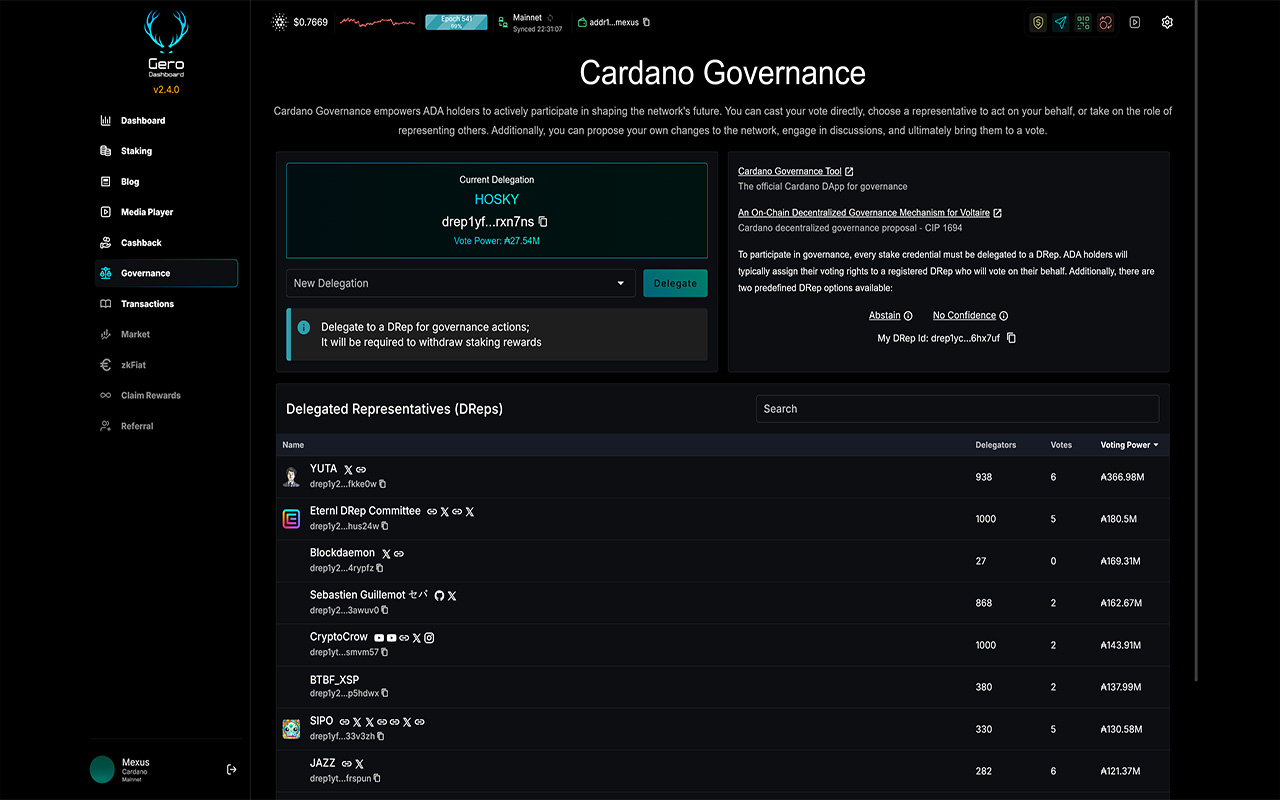Open YUTA's X profile icon
The width and height of the screenshot is (1280, 800).
click(348, 470)
